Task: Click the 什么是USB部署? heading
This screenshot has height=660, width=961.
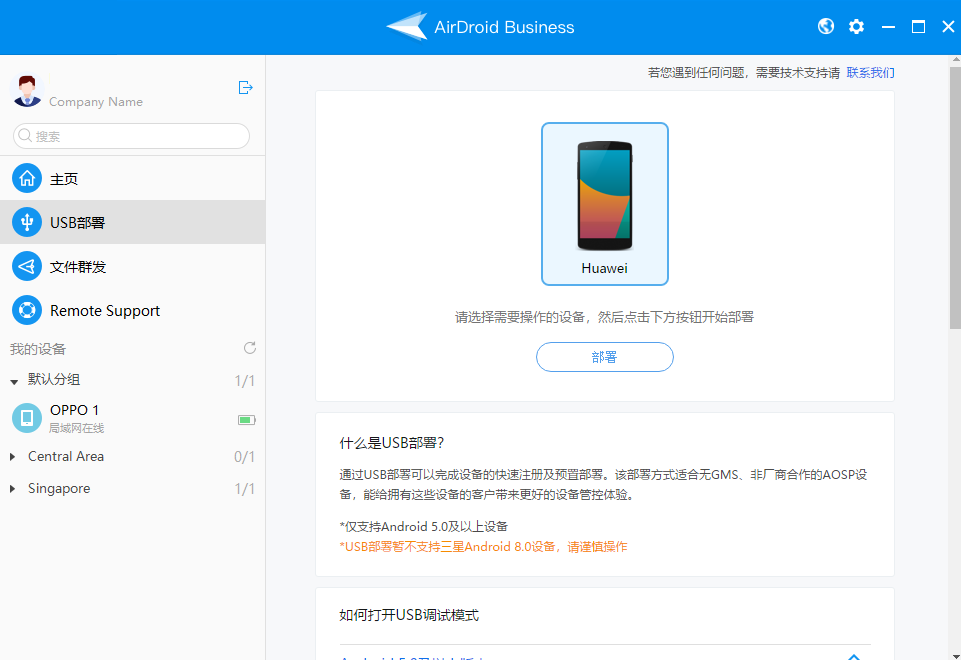Action: pyautogui.click(x=392, y=442)
